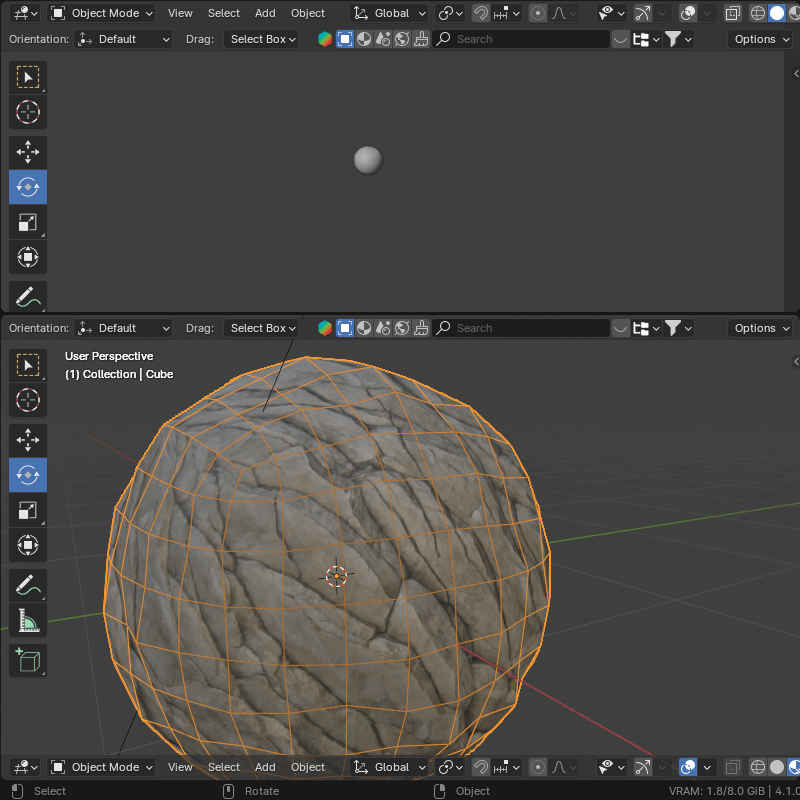This screenshot has width=800, height=800.
Task: Select the Annotate tool
Action: (27, 585)
